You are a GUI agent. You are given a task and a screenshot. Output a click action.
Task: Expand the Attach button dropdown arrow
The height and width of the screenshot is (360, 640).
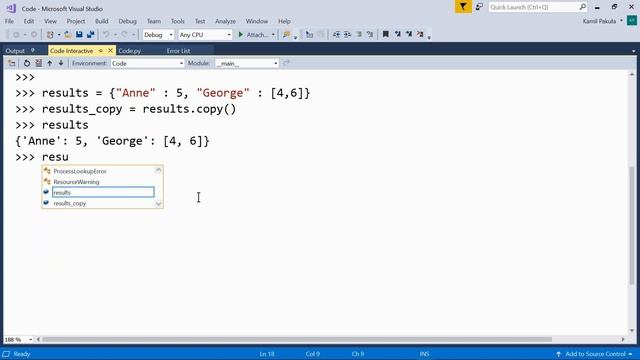tap(273, 35)
